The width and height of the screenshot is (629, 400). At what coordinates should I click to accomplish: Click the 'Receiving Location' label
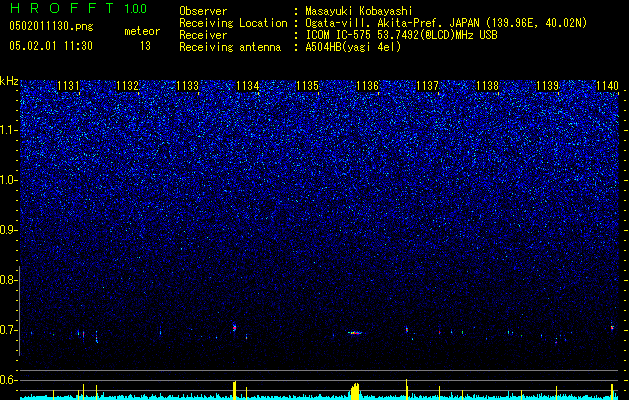click(233, 23)
